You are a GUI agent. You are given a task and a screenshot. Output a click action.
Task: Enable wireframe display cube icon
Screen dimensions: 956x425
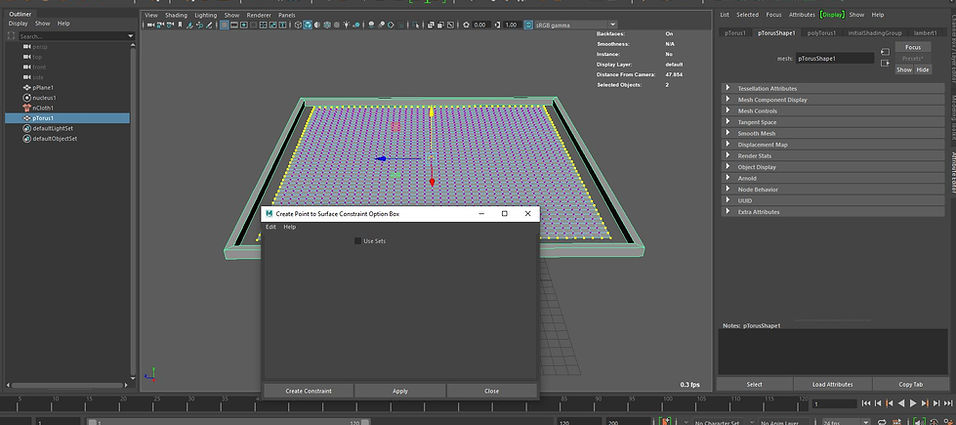point(298,25)
